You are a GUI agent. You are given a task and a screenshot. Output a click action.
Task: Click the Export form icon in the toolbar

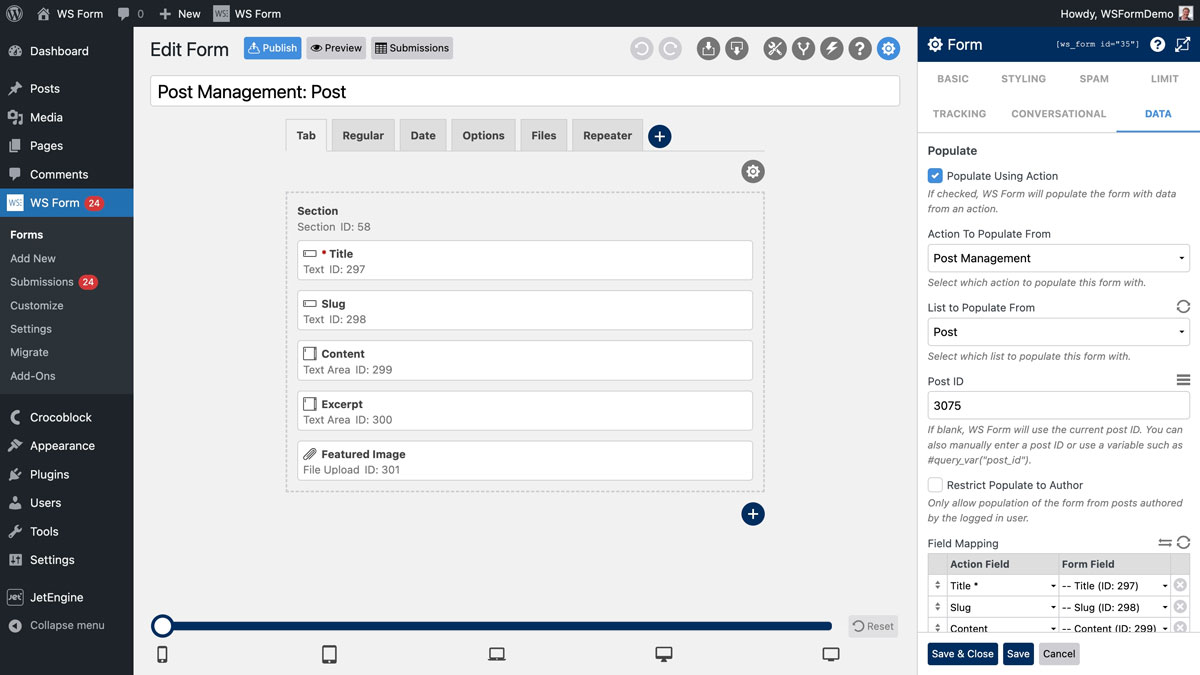pos(737,48)
